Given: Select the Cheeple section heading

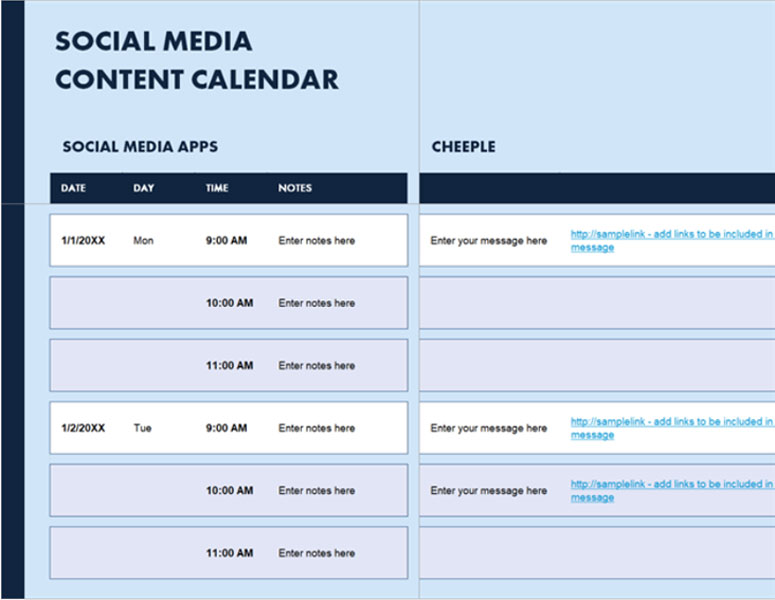Looking at the screenshot, I should pyautogui.click(x=463, y=147).
